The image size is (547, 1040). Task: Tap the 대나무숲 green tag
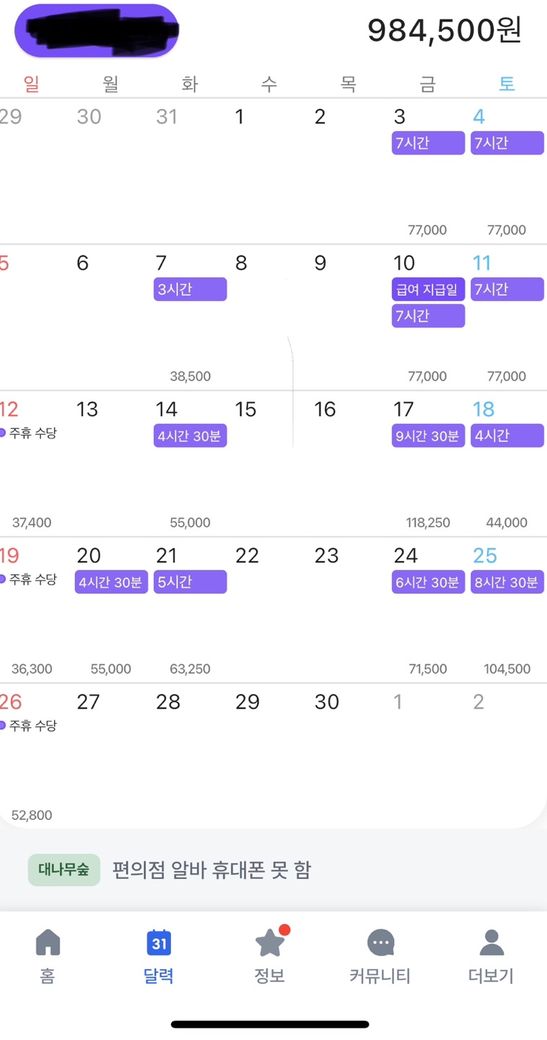(64, 870)
